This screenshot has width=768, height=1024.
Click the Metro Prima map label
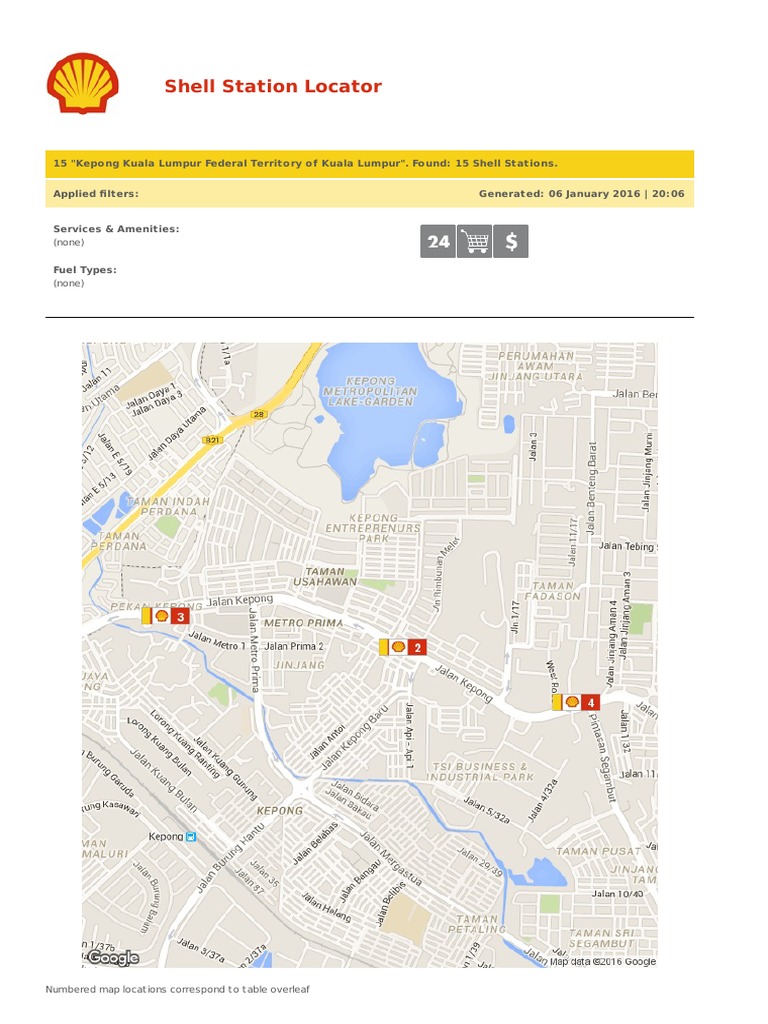coord(304,623)
